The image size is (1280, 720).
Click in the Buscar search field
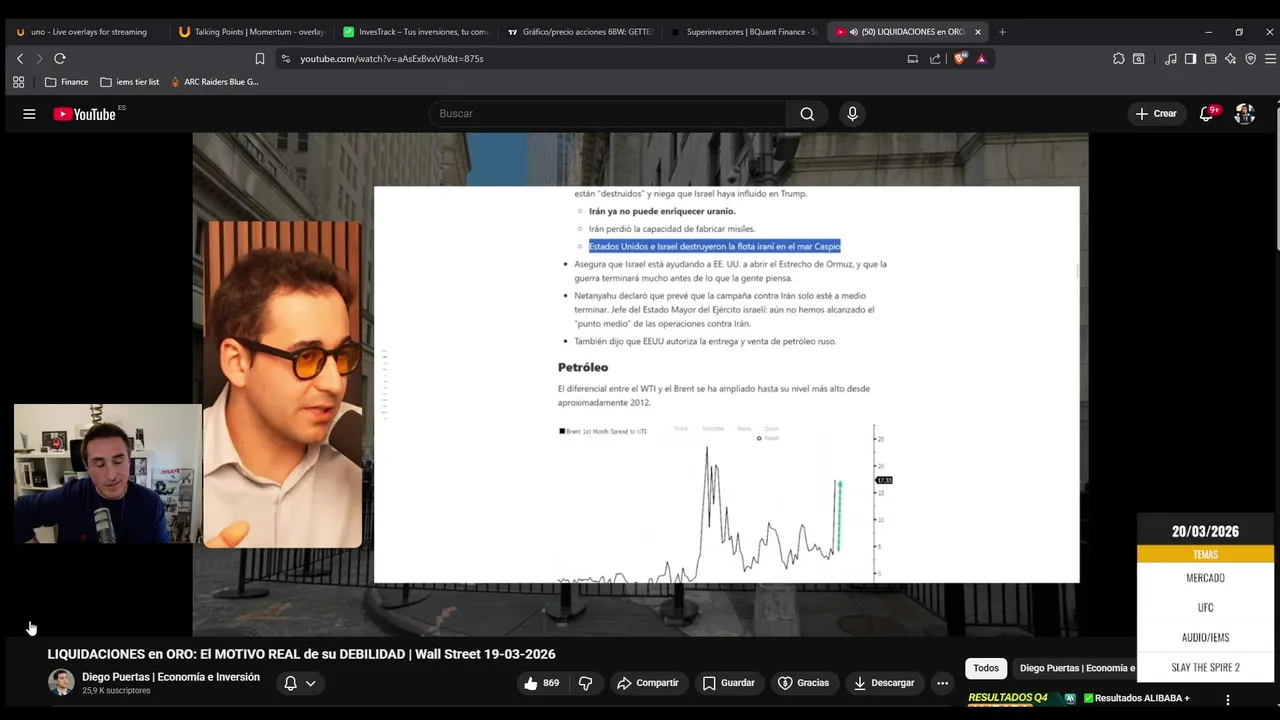(x=608, y=114)
